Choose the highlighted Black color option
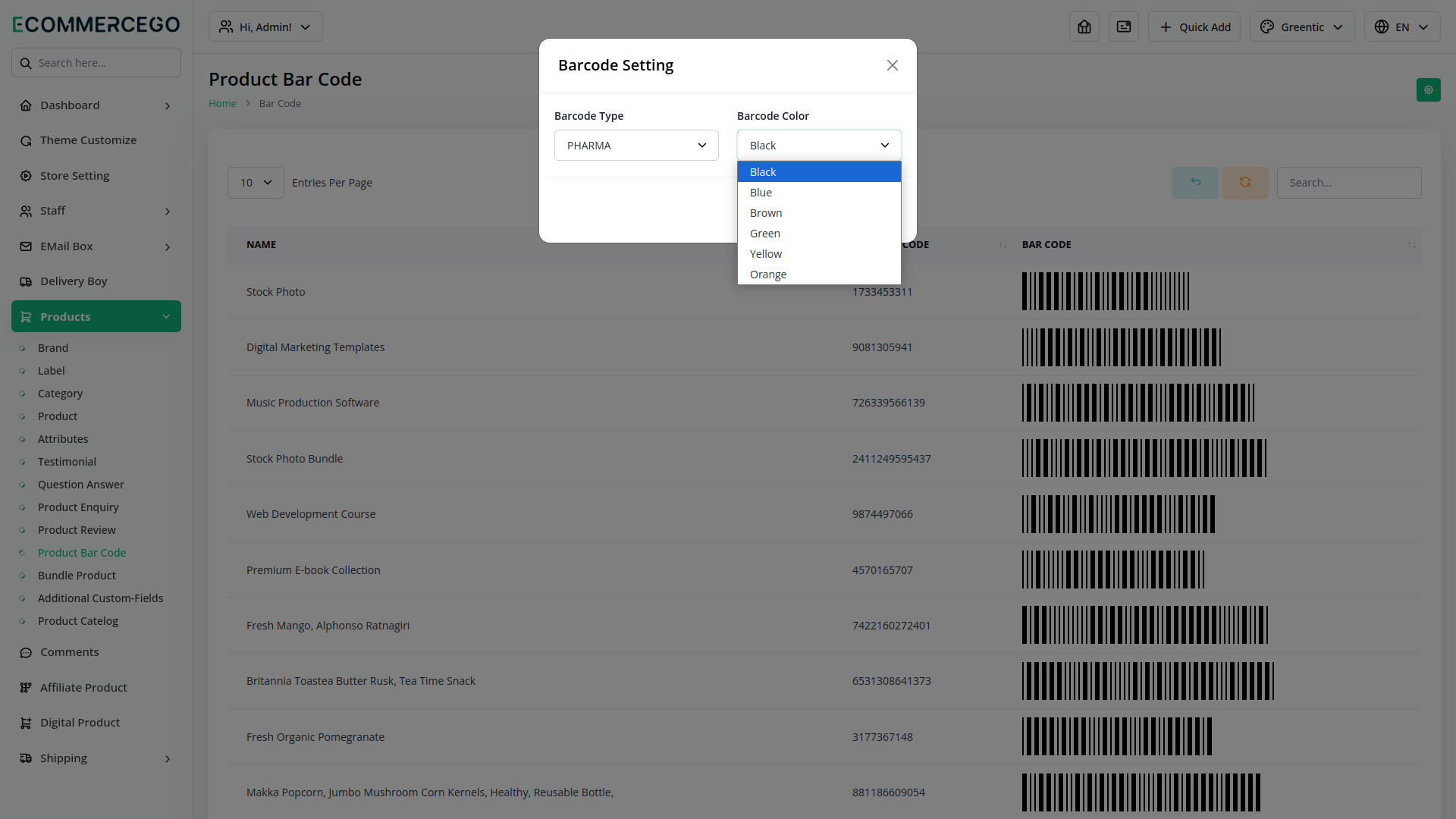This screenshot has height=819, width=1456. 819,172
